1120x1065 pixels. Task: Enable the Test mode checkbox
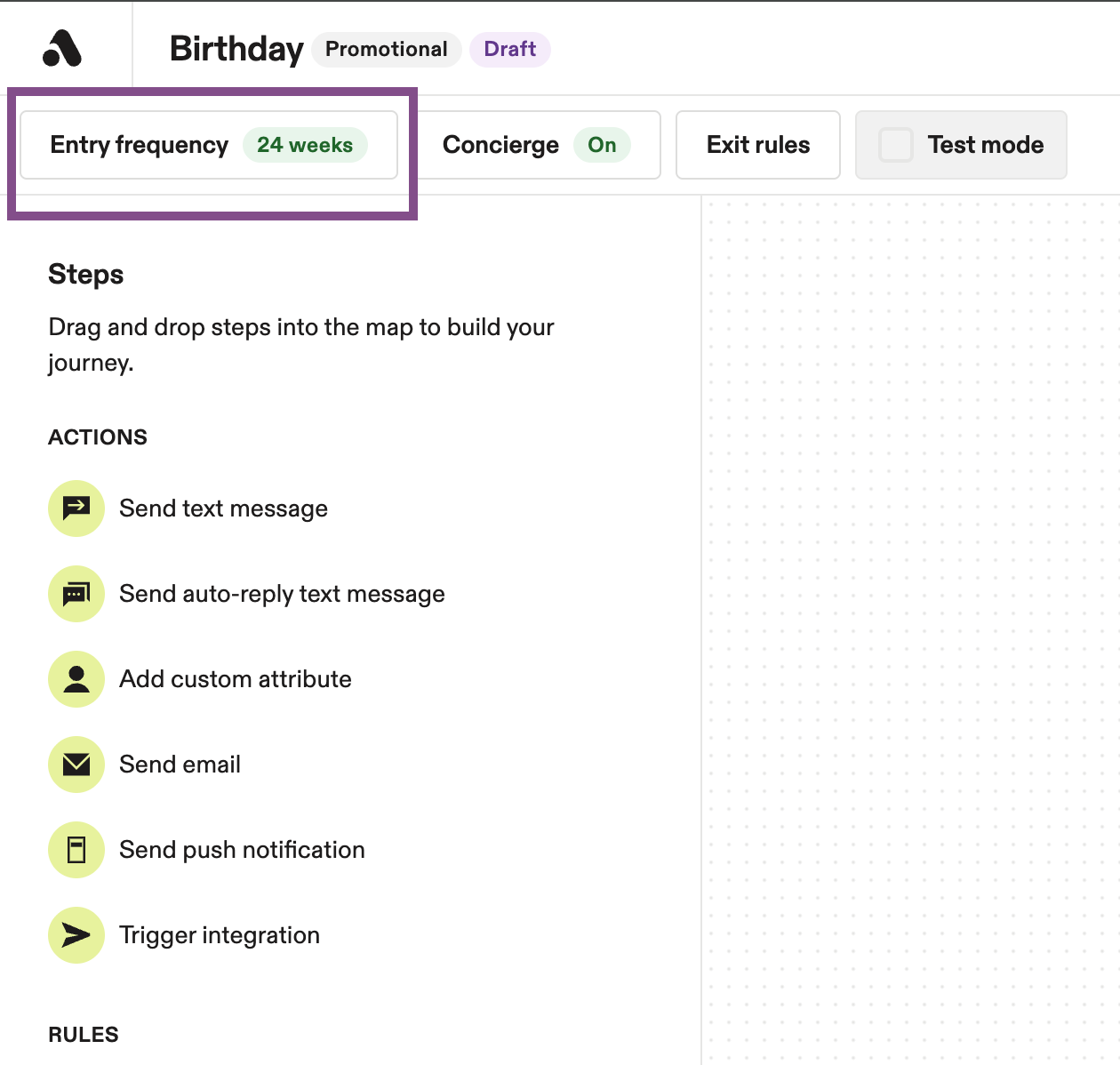point(896,145)
